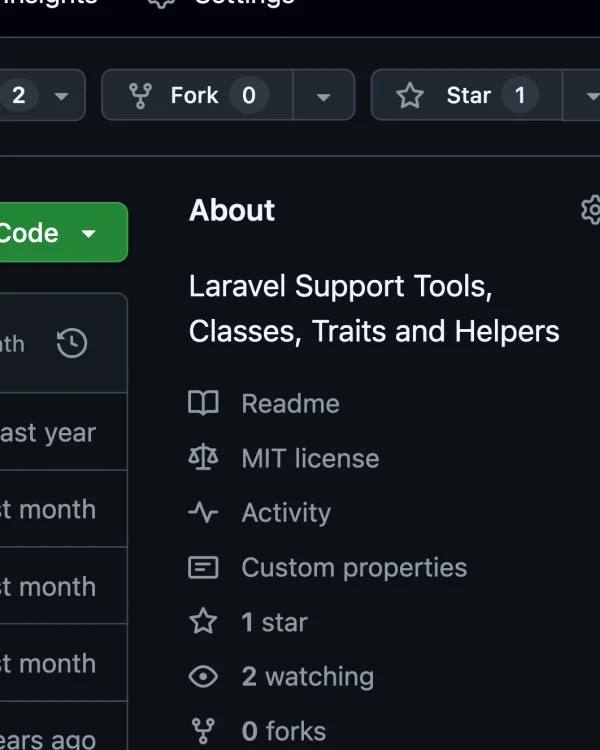Click the eye icon beside 2 watching
The image size is (600, 750).
[x=203, y=677]
